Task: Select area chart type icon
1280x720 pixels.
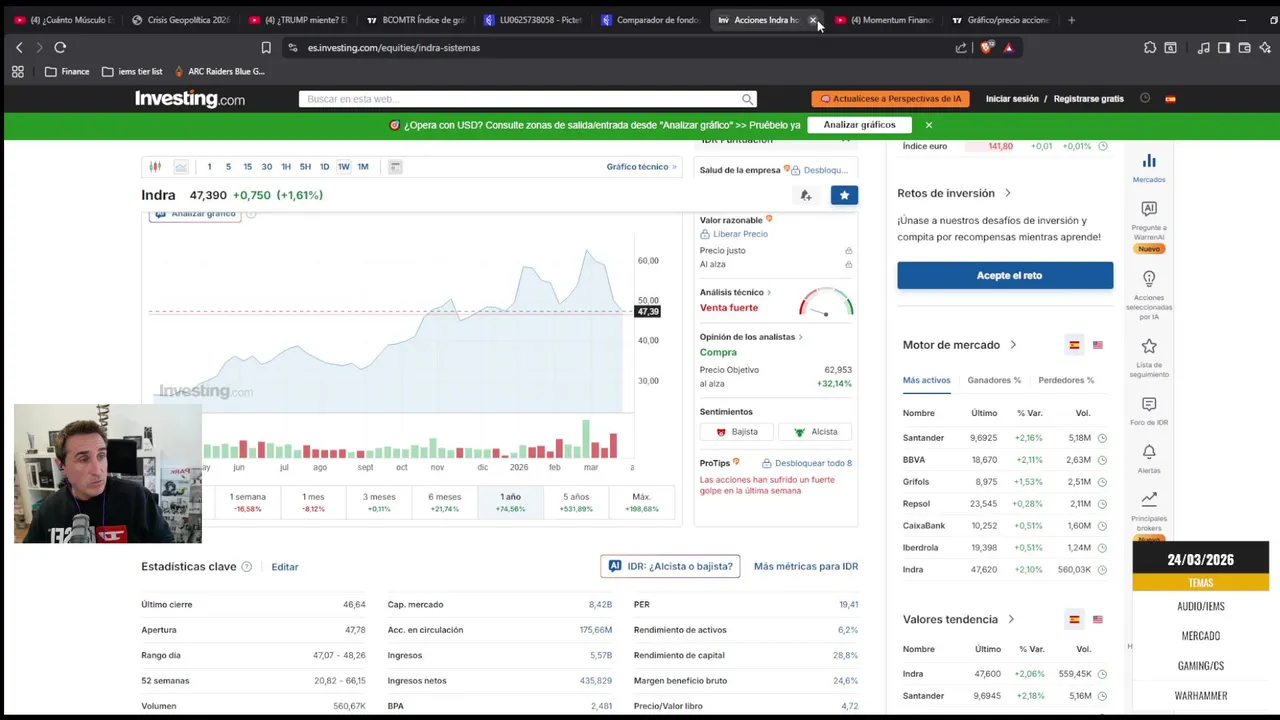Action: (181, 167)
